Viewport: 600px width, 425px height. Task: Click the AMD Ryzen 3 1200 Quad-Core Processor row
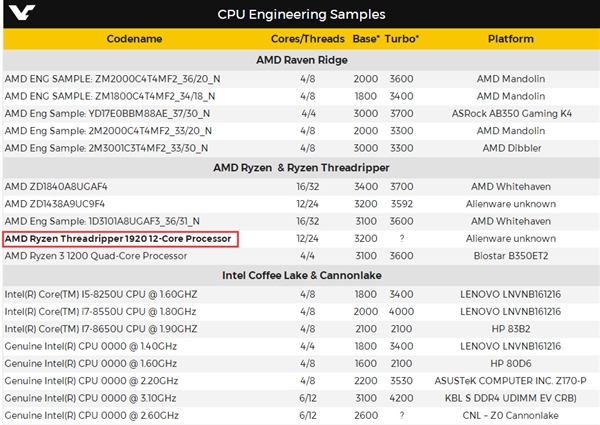(96, 256)
